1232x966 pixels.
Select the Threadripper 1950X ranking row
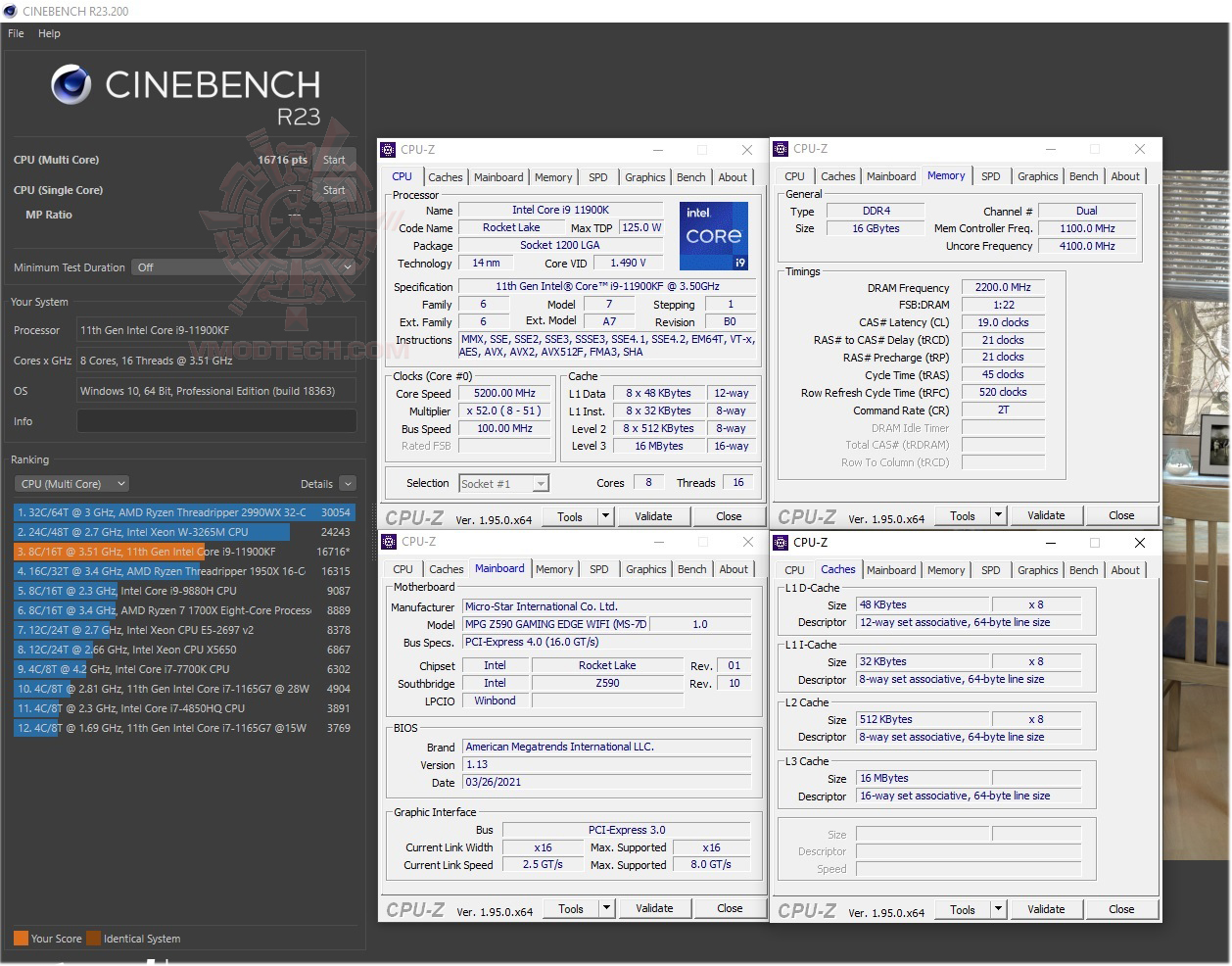tap(184, 571)
